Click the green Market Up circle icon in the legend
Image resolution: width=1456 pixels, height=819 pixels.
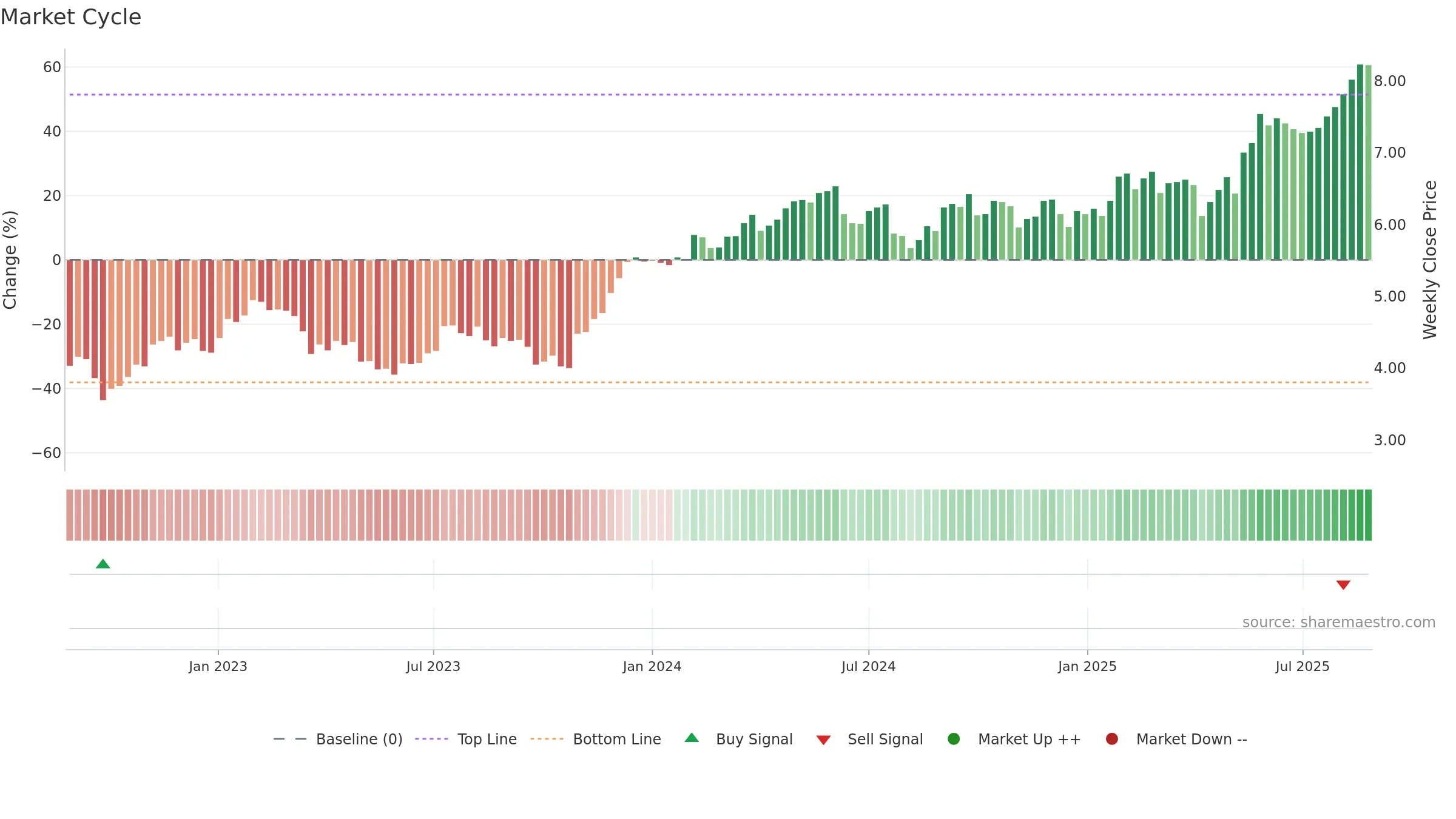coord(954,739)
